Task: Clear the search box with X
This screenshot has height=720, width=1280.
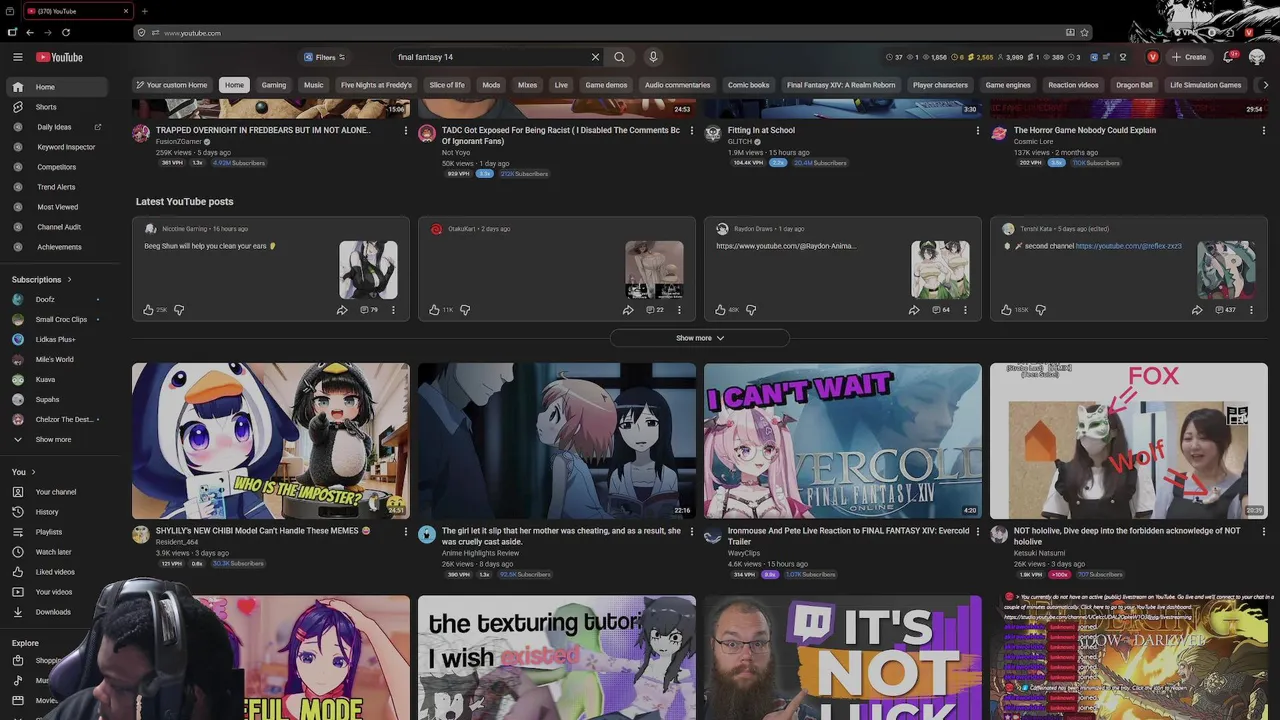Action: point(595,57)
